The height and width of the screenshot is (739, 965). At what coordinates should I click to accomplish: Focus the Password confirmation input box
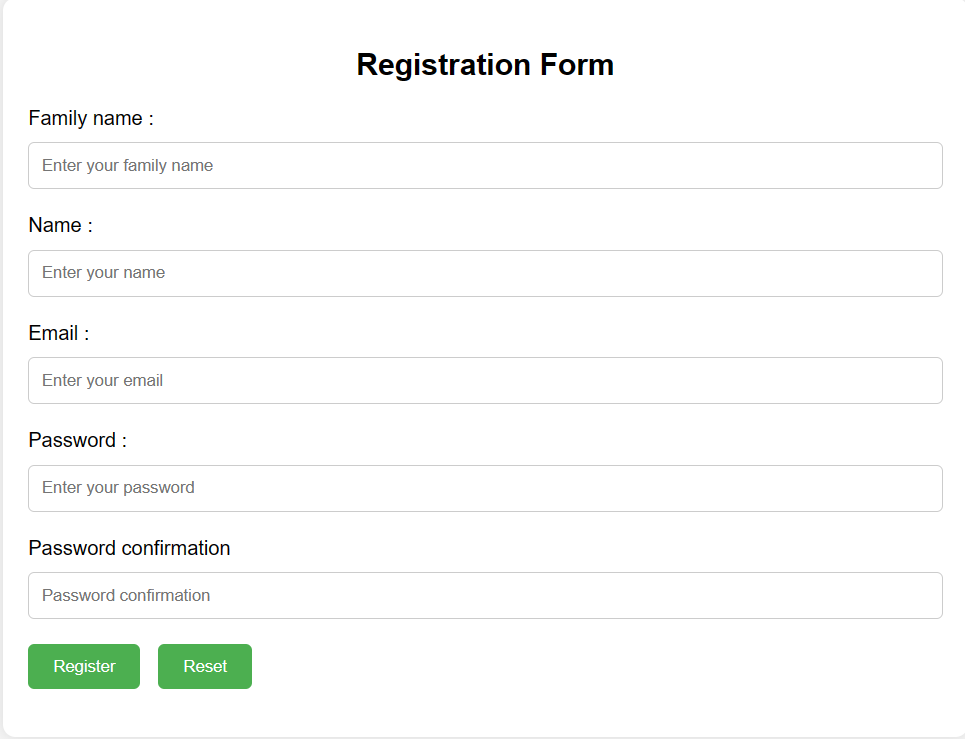(x=485, y=596)
